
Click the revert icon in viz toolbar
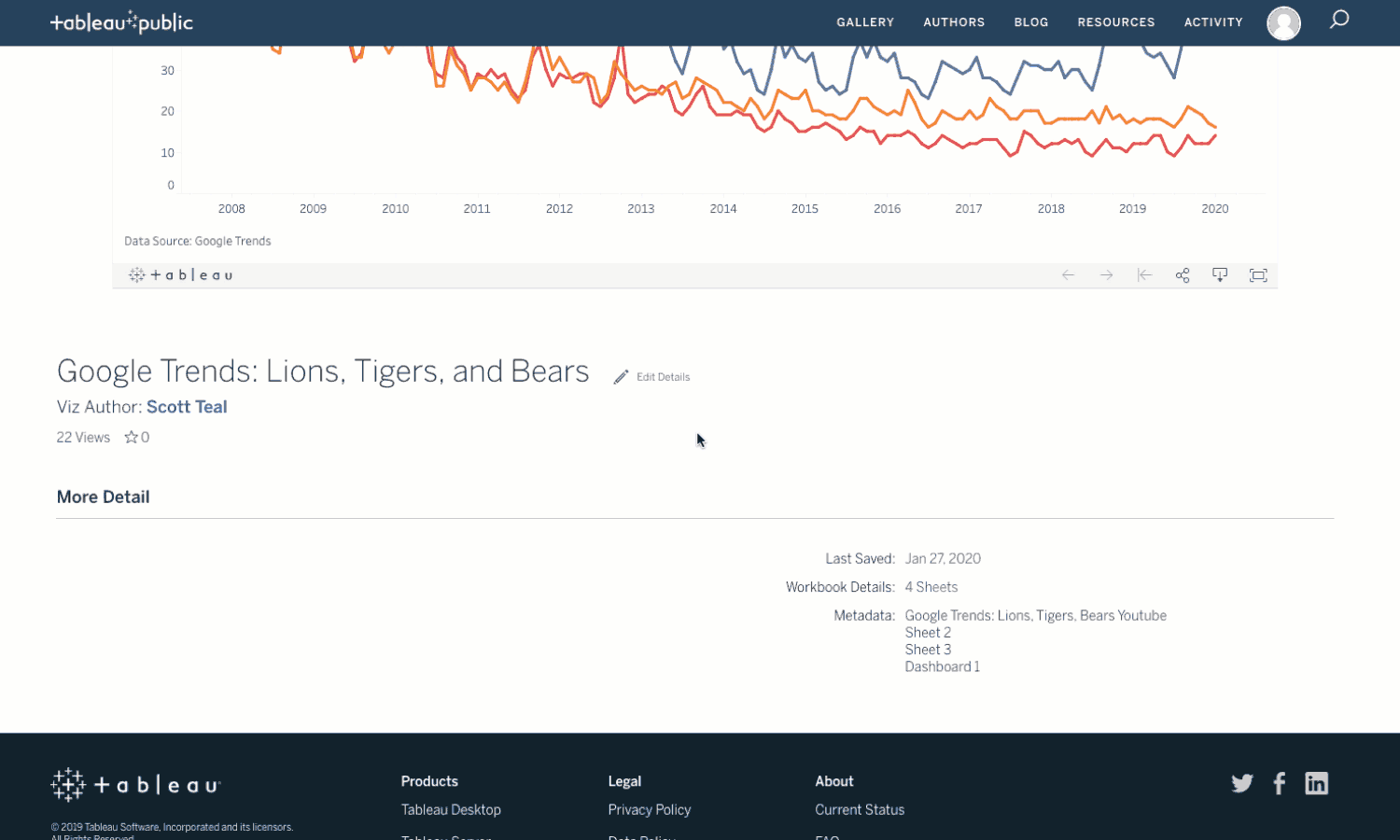coord(1144,275)
